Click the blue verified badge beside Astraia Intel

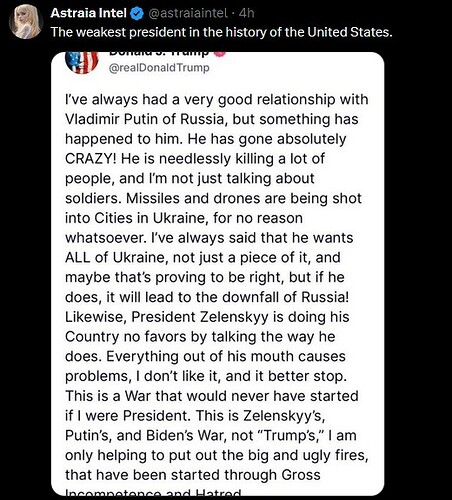136,13
